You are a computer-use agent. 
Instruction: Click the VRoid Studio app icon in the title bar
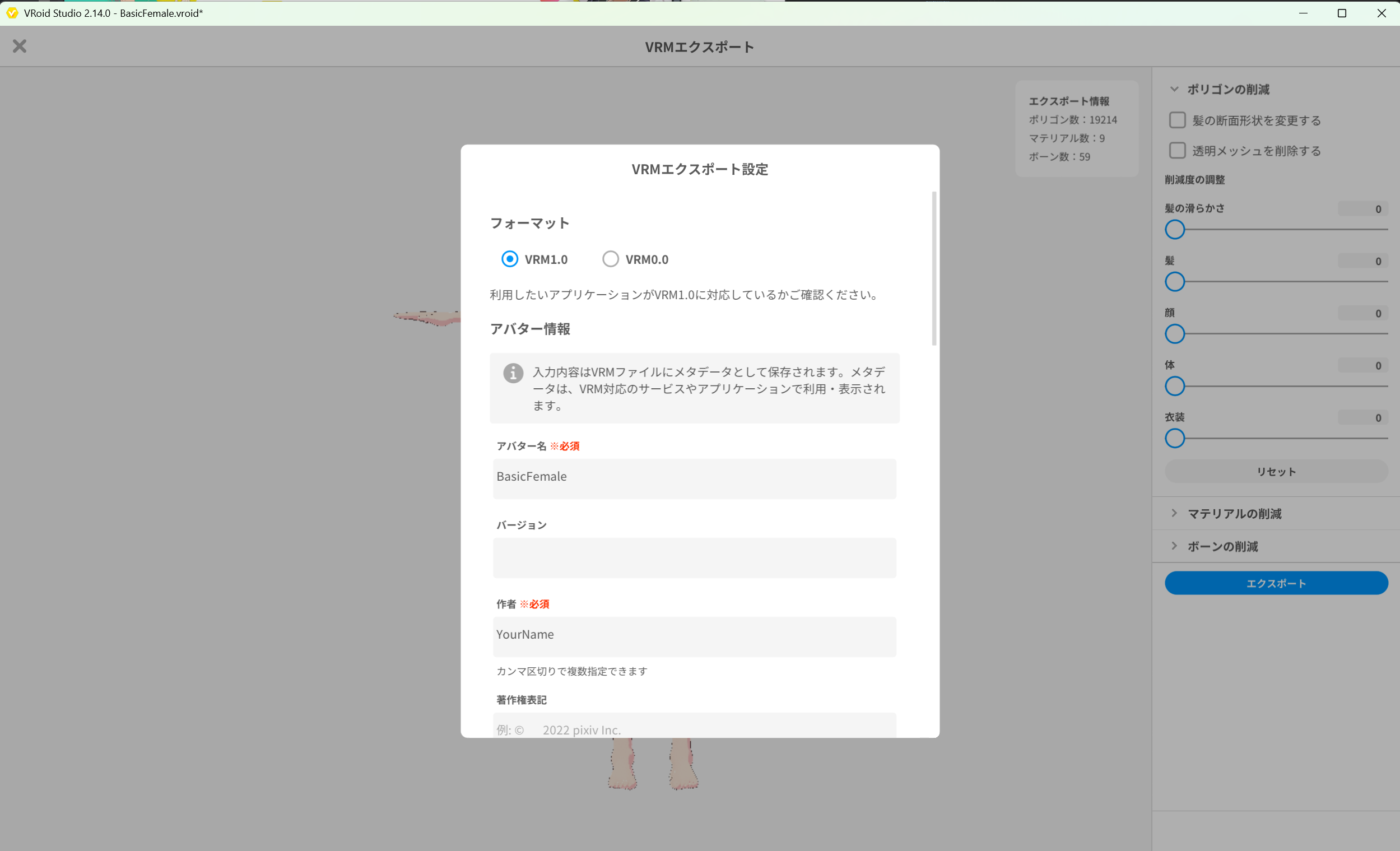coord(12,12)
